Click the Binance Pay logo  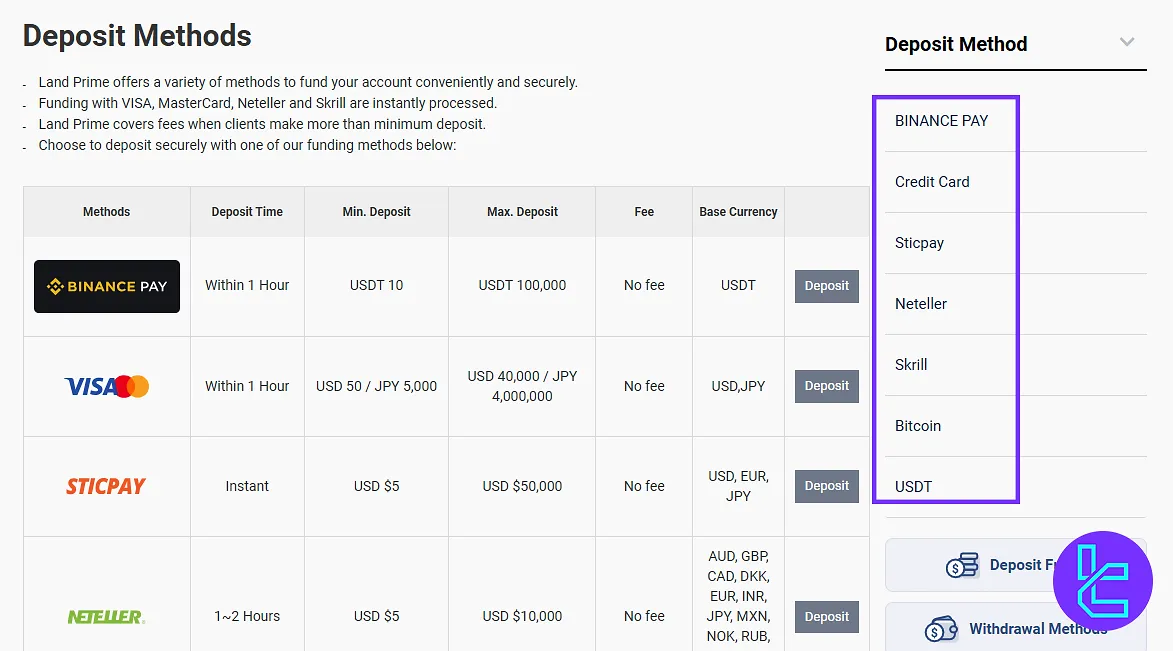(107, 286)
